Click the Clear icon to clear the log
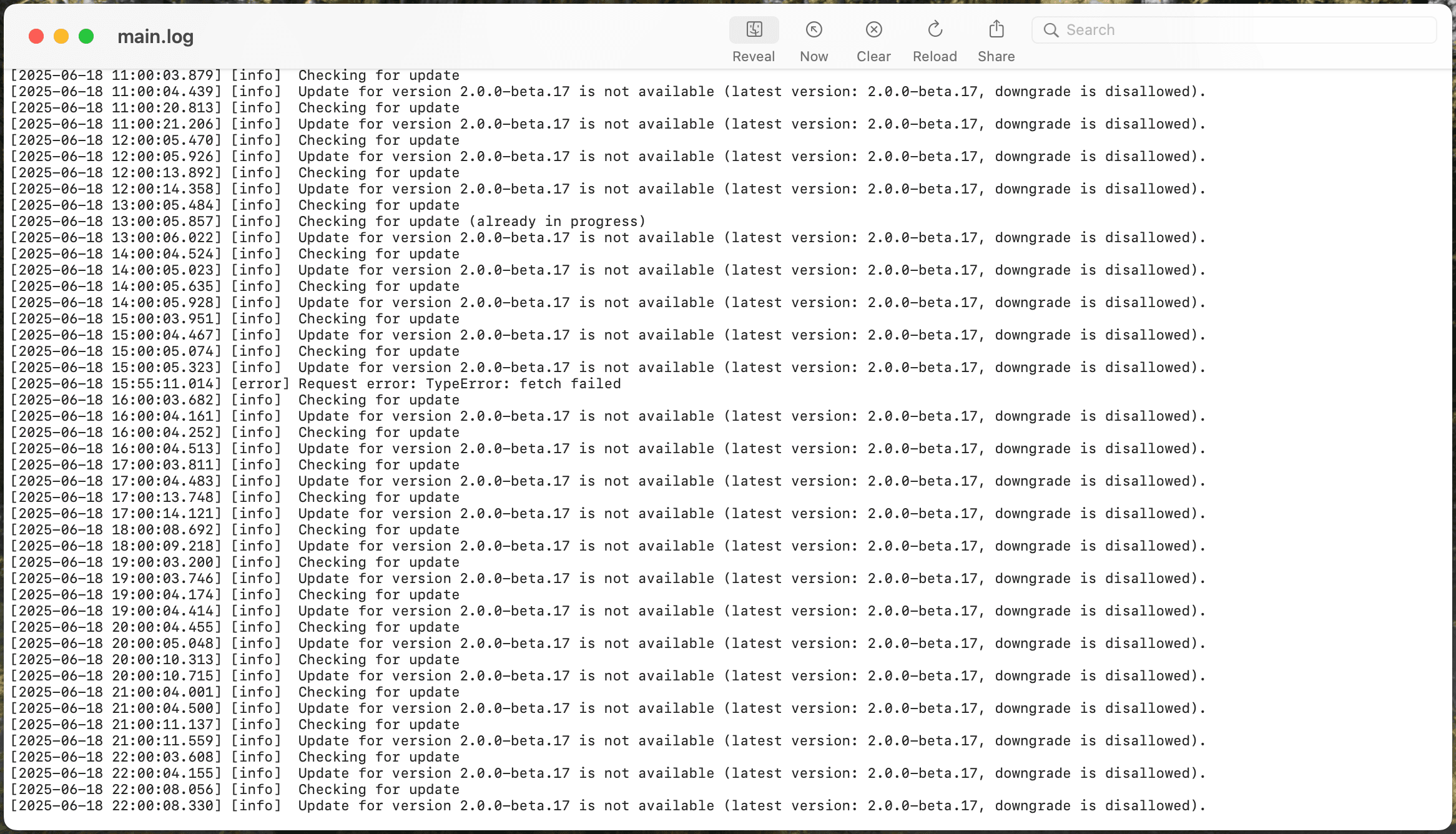This screenshot has width=1456, height=834. [873, 29]
